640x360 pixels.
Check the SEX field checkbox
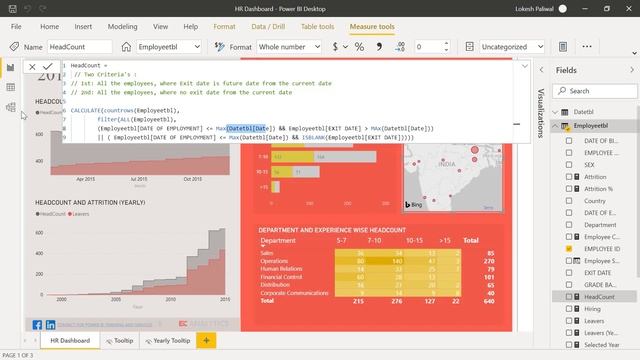point(569,165)
